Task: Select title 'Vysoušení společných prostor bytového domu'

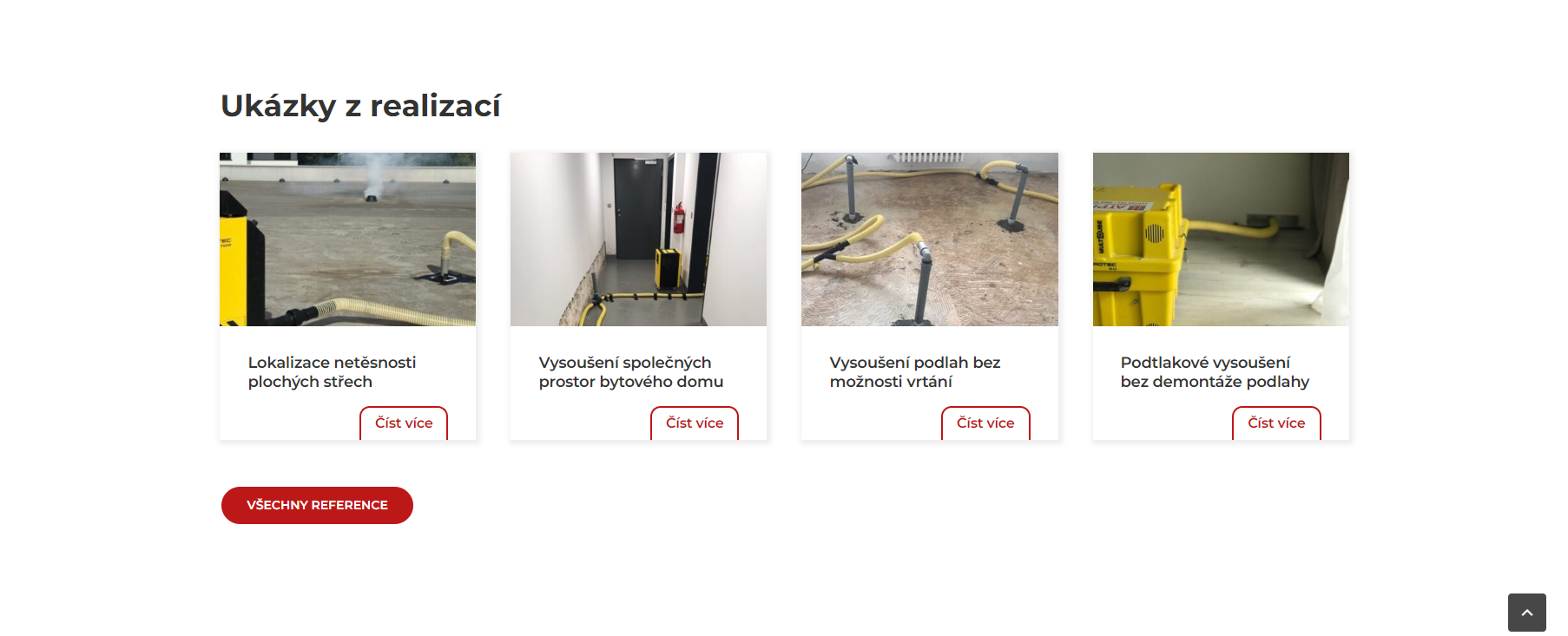Action: [631, 372]
